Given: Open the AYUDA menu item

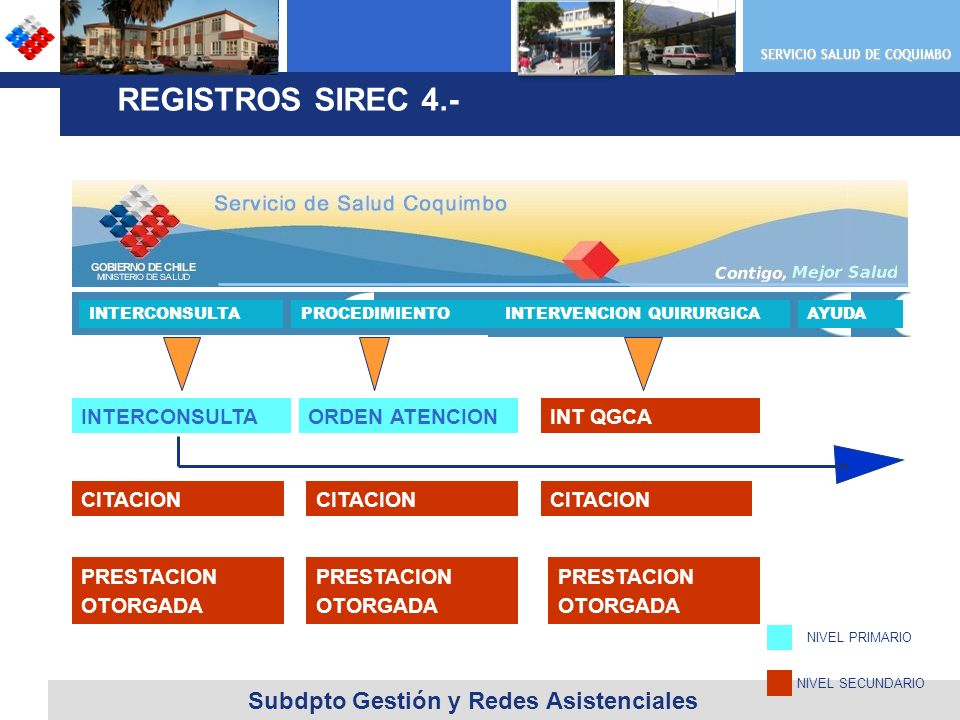Looking at the screenshot, I should pos(849,313).
